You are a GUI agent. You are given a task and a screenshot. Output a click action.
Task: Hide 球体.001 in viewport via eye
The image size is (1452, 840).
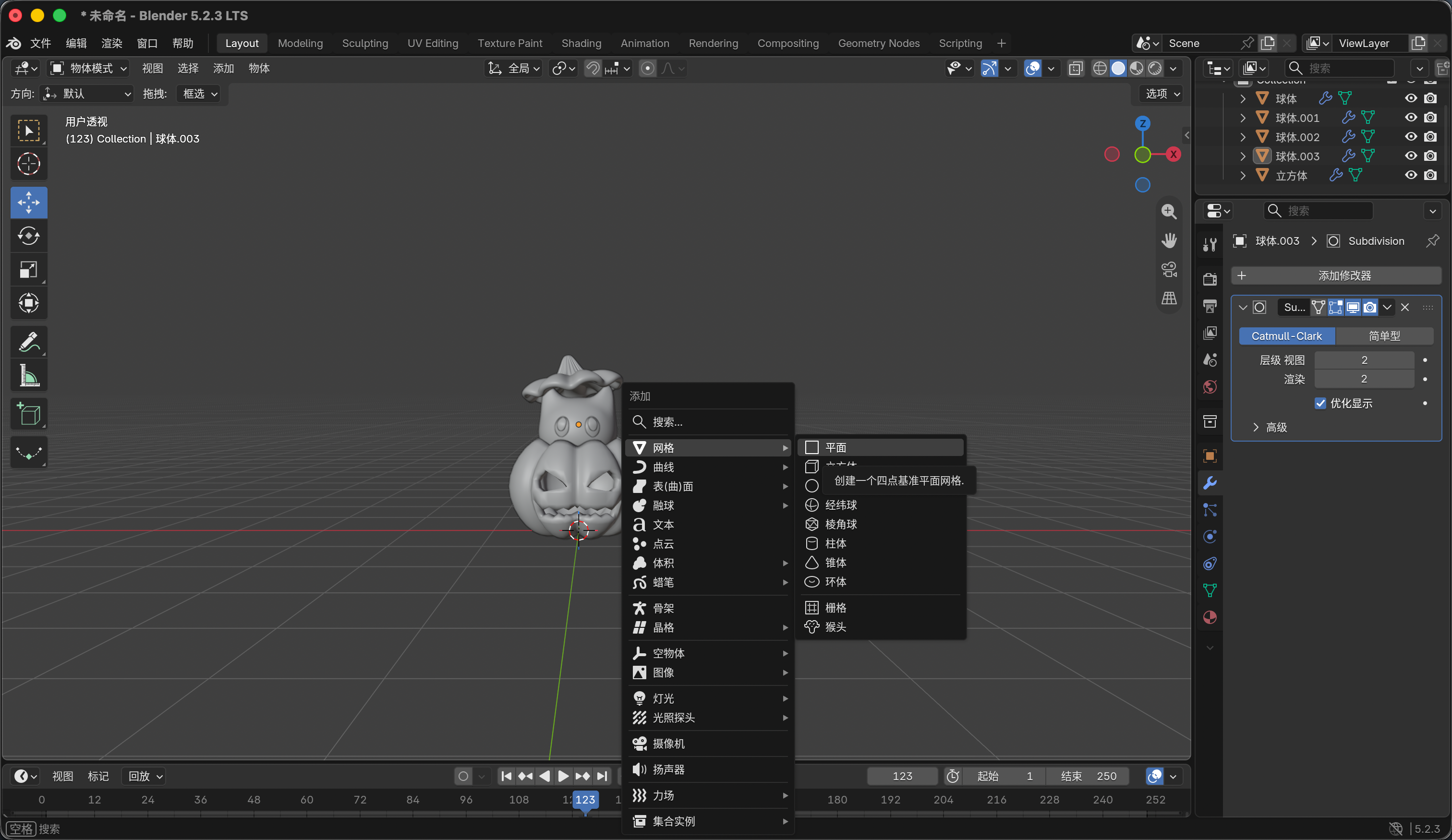(x=1411, y=118)
